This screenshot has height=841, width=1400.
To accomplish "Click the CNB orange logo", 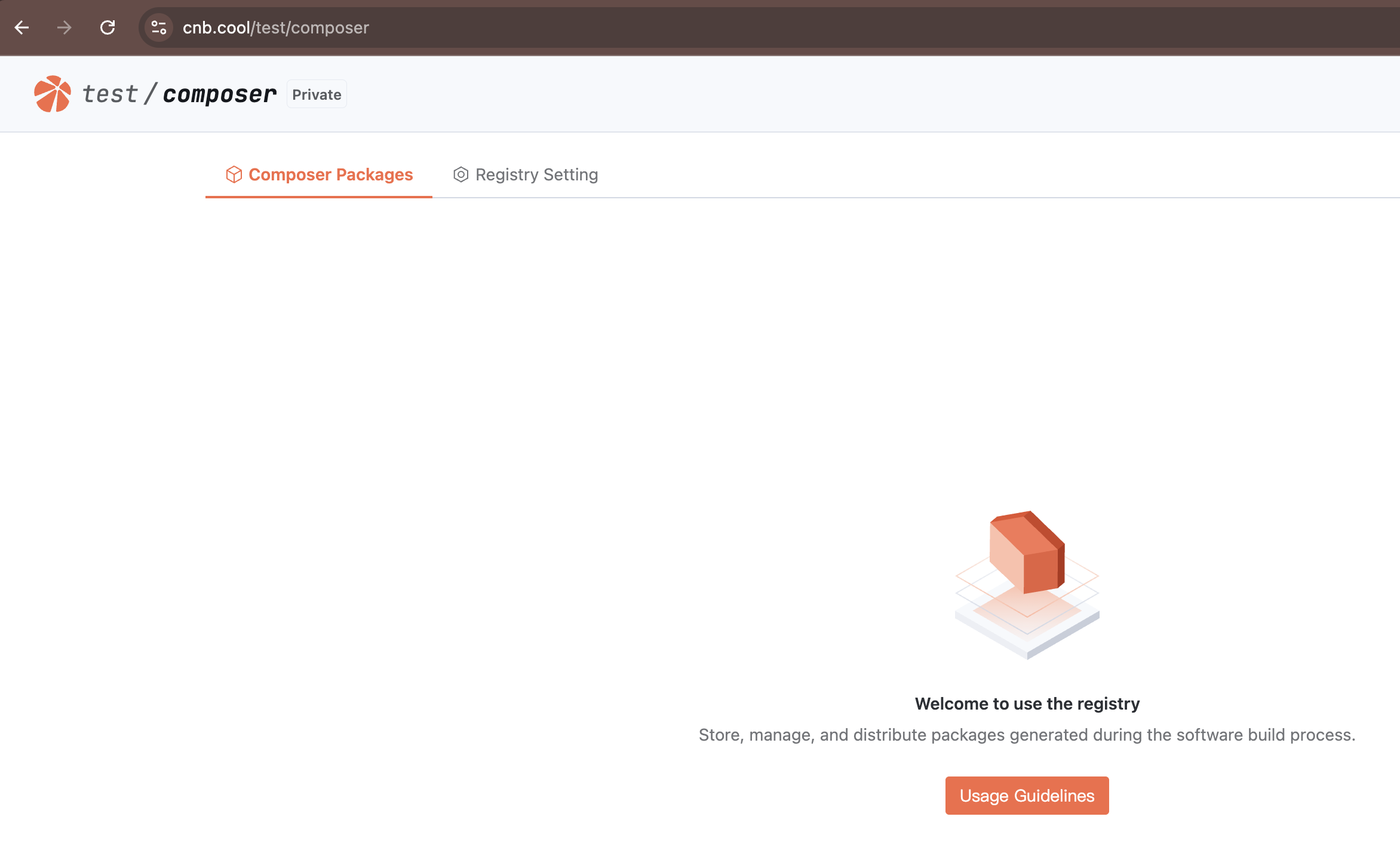I will [x=53, y=94].
